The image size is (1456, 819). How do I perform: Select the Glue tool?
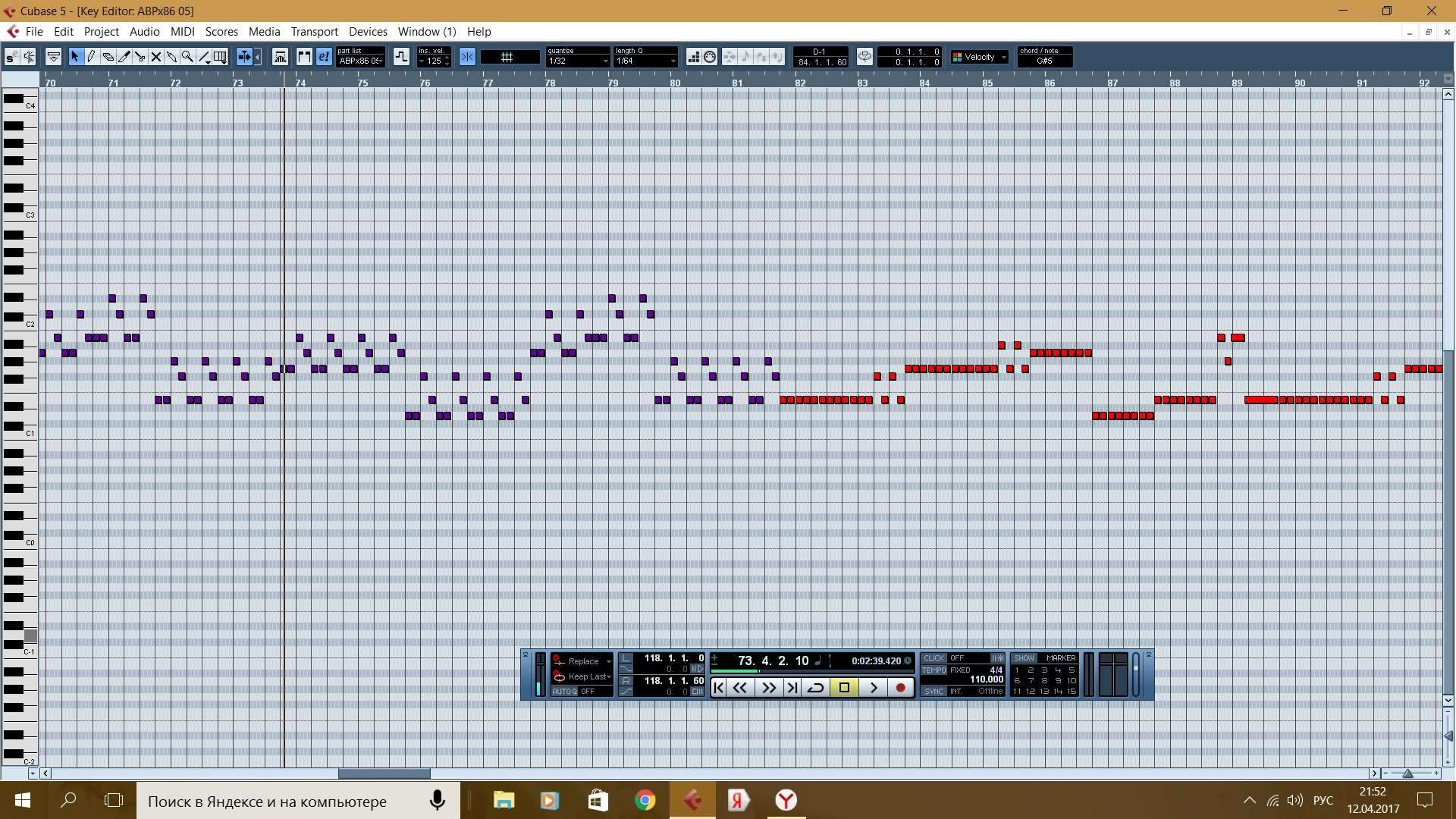click(171, 57)
